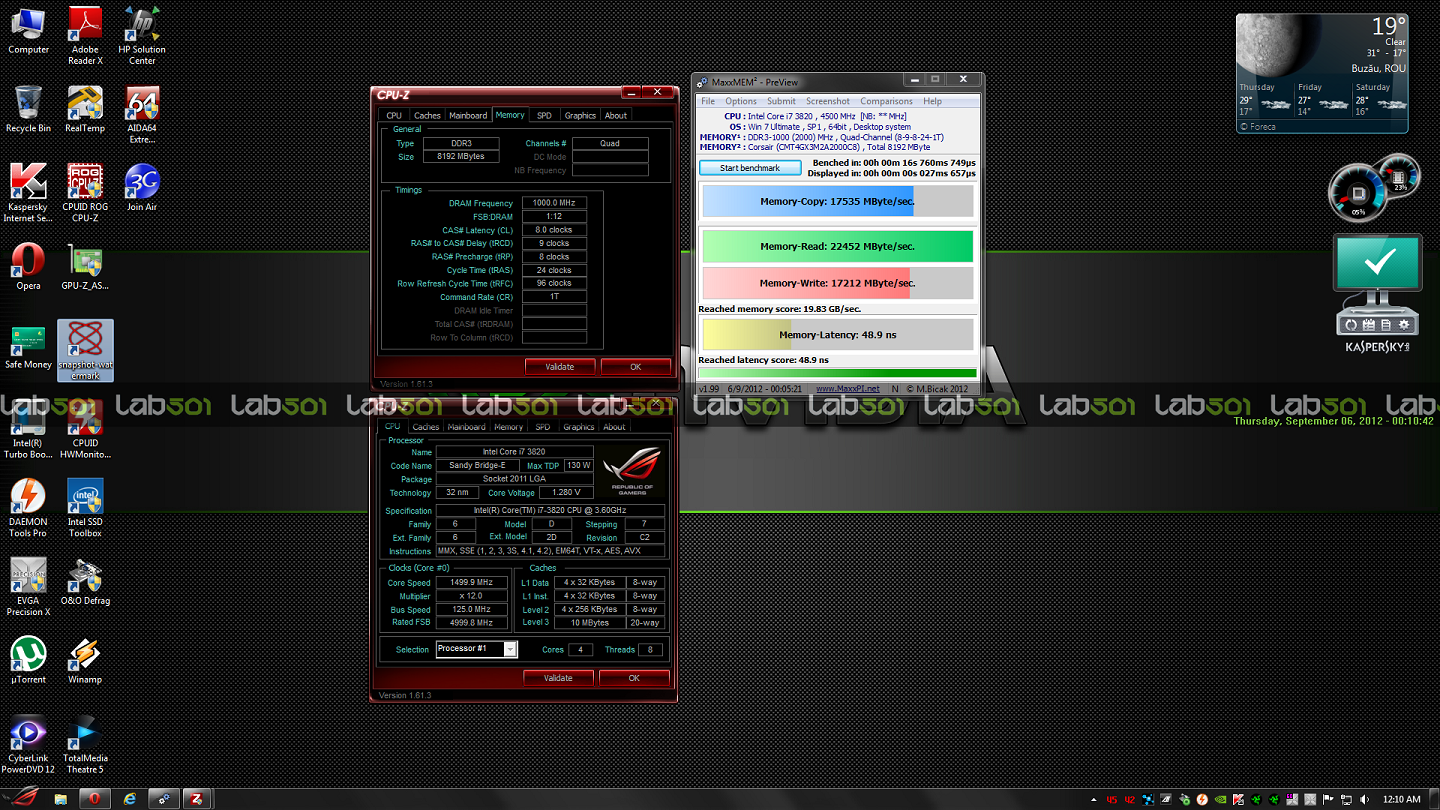This screenshot has width=1440, height=810.
Task: Select EVGA Precision X desktop icon
Action: click(28, 588)
